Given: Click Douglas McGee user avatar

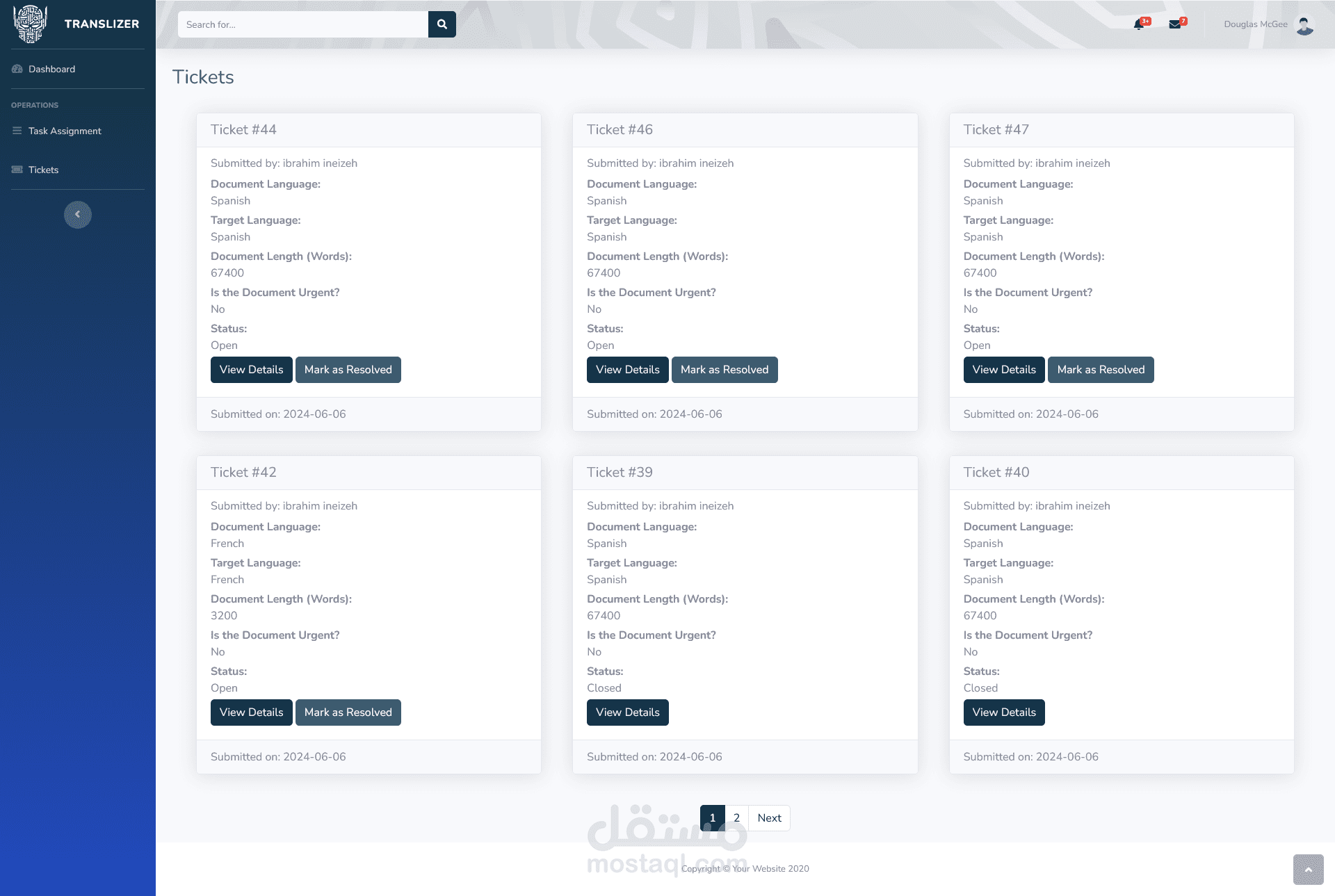Looking at the screenshot, I should (1305, 25).
